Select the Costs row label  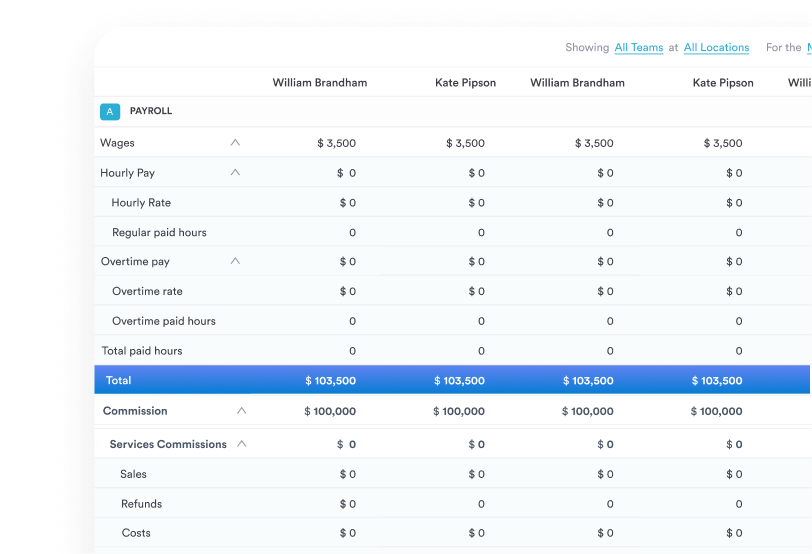coord(136,534)
